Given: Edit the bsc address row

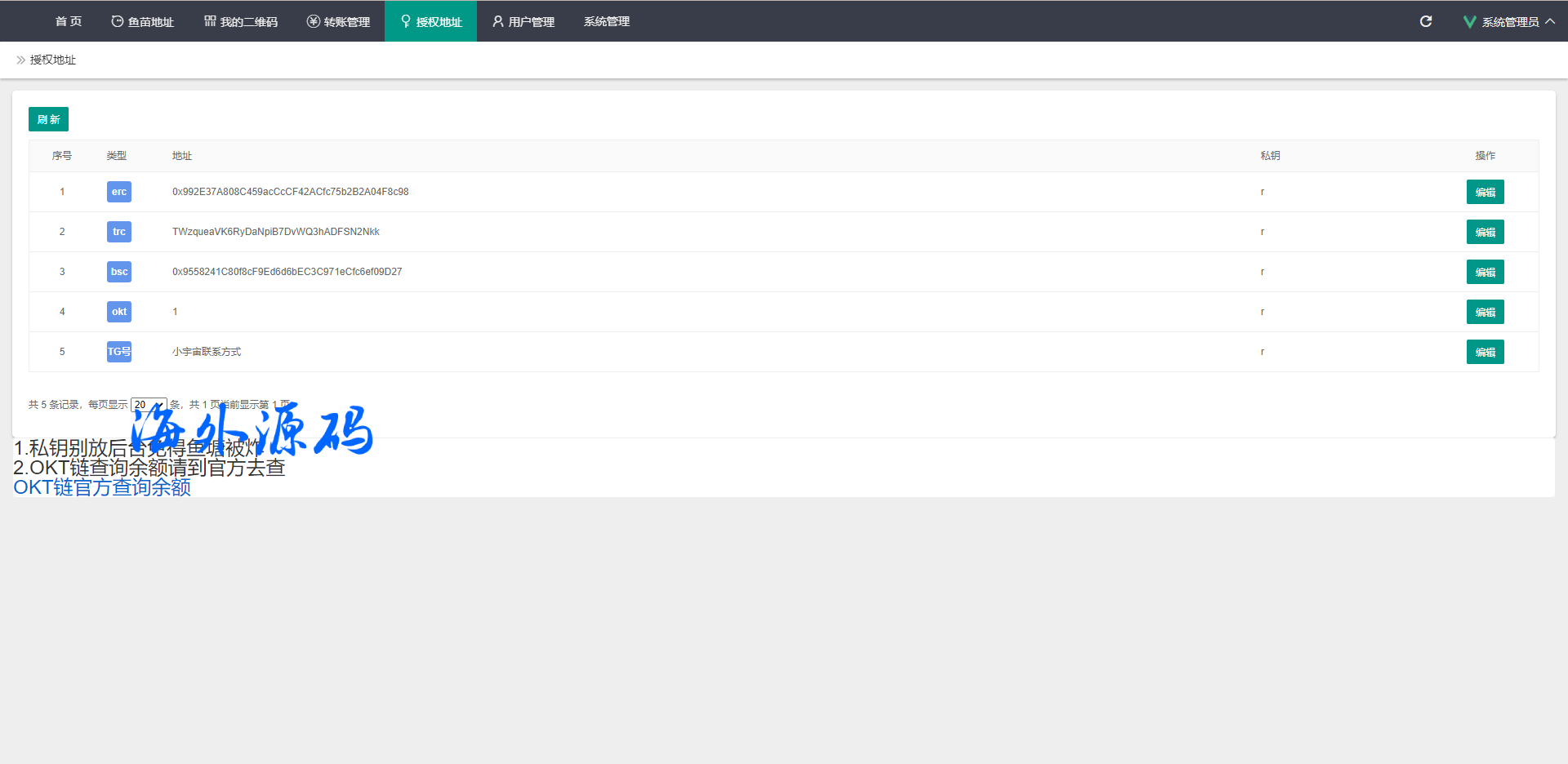Looking at the screenshot, I should click(1485, 273).
